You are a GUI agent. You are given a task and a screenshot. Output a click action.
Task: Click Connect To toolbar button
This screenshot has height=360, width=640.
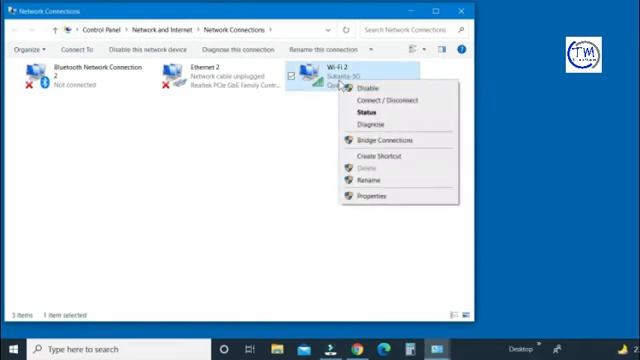click(77, 49)
